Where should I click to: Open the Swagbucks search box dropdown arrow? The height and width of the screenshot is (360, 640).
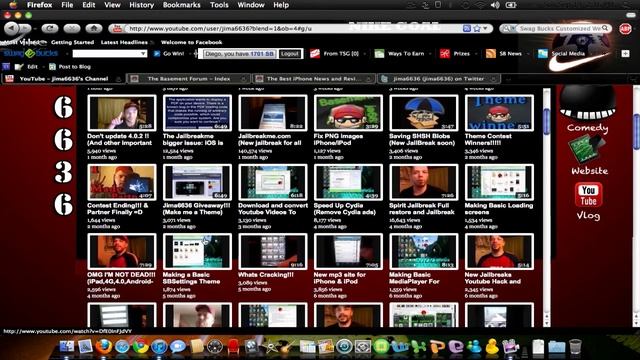[x=143, y=53]
